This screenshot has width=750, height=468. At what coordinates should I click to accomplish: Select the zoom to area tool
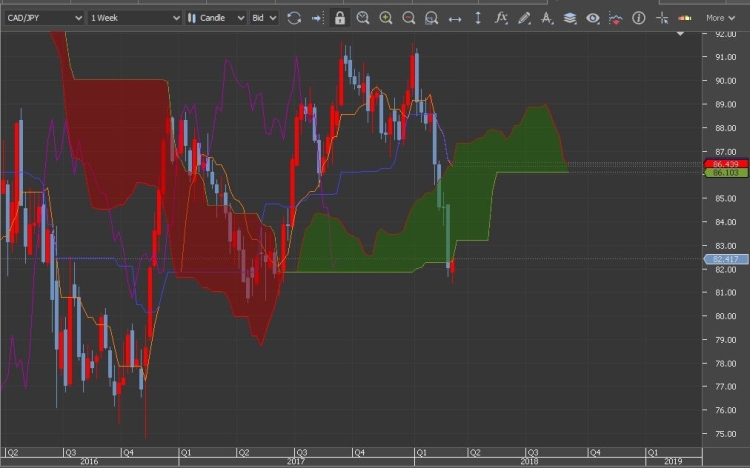pyautogui.click(x=431, y=18)
